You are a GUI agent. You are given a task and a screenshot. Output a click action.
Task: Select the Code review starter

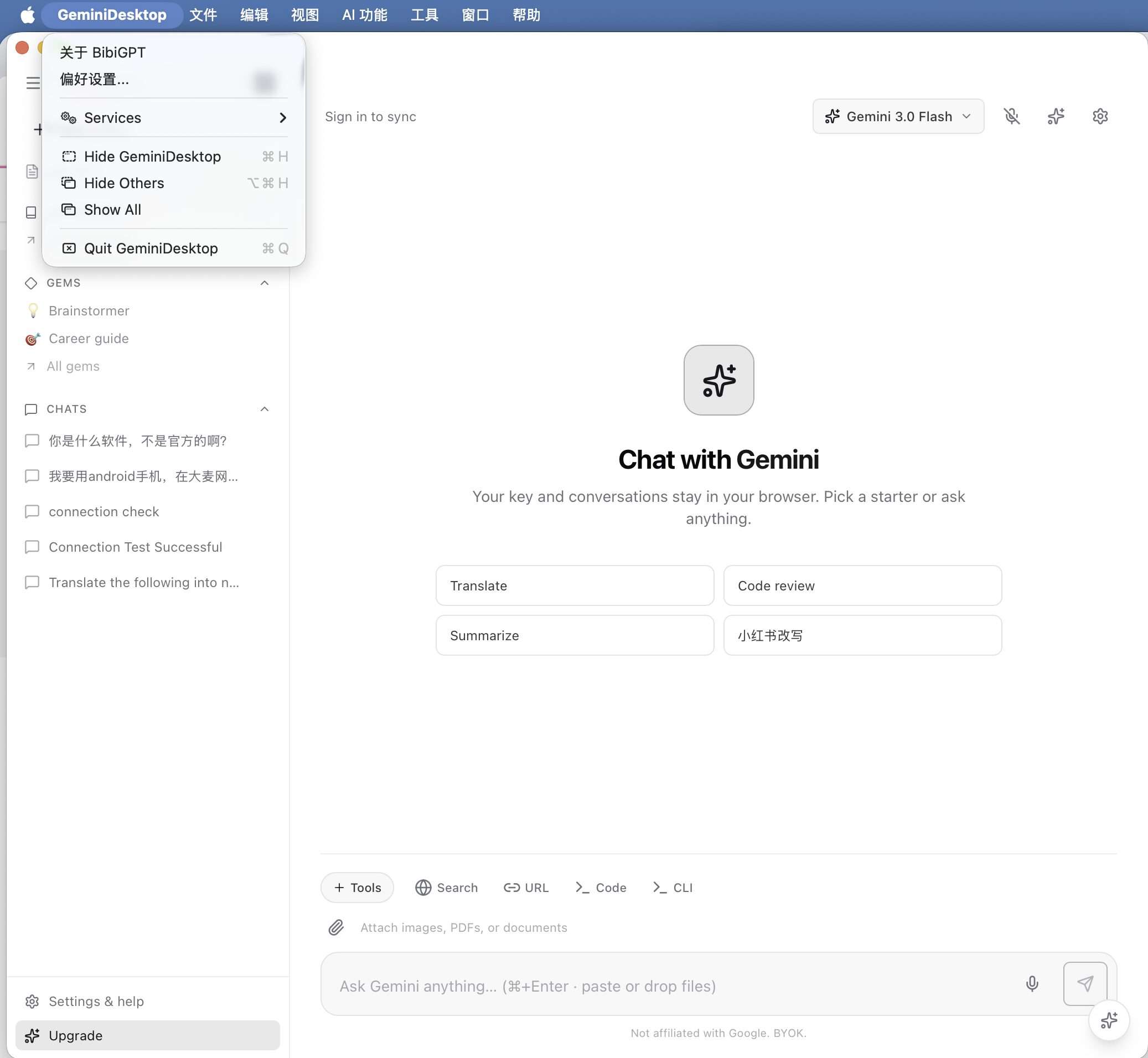(862, 585)
